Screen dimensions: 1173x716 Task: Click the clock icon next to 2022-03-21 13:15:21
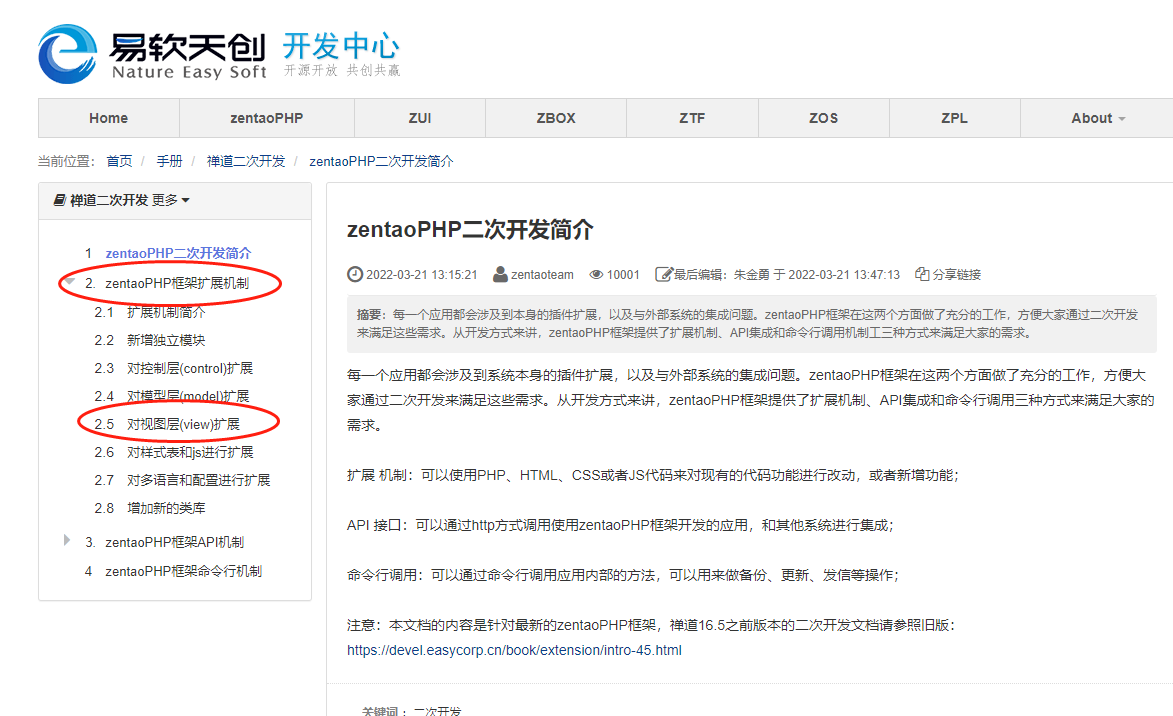click(x=355, y=275)
